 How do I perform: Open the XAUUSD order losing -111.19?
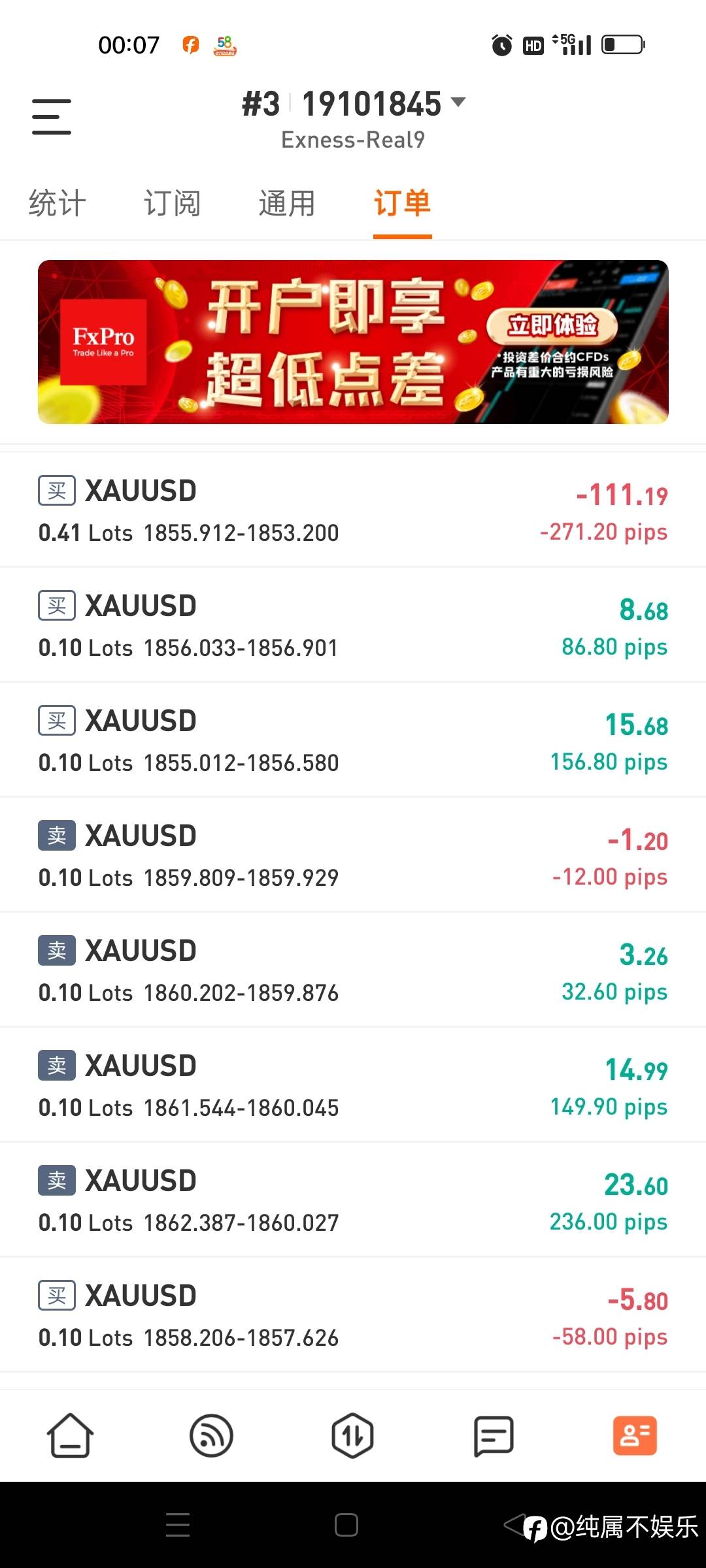click(353, 511)
